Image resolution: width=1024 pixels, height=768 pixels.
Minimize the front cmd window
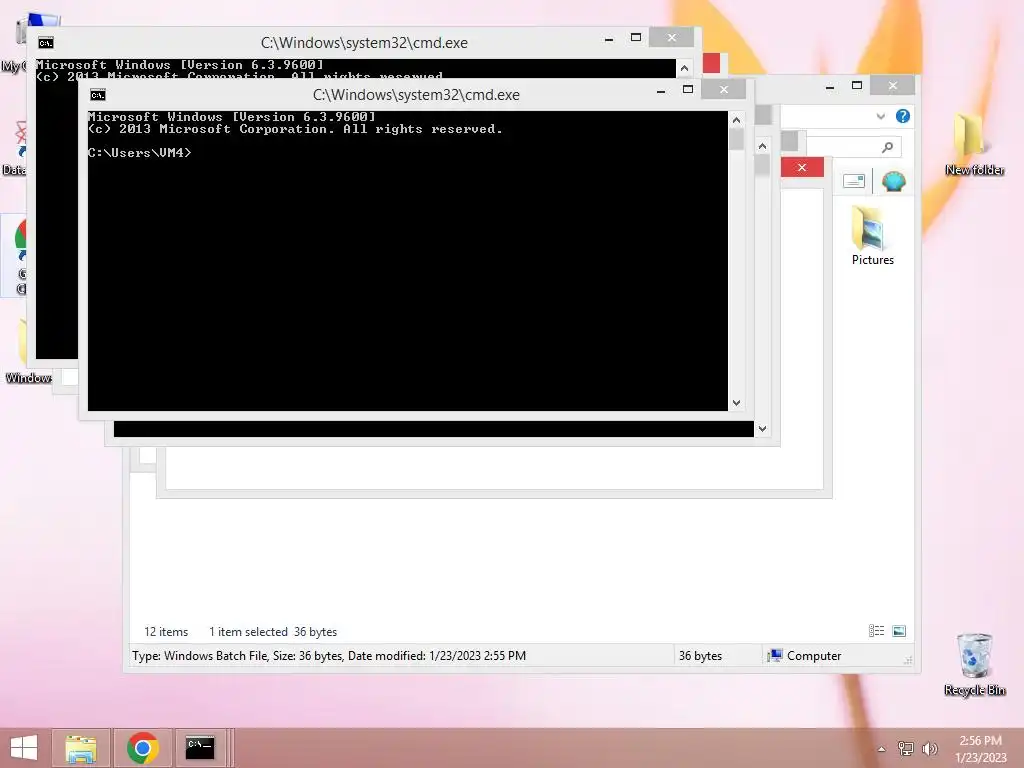point(661,90)
